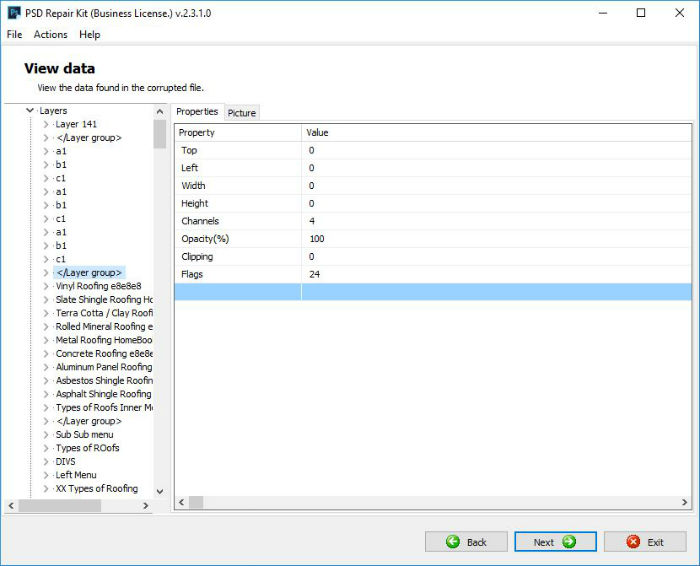The height and width of the screenshot is (566, 700).
Task: Open the File menu
Action: [14, 34]
